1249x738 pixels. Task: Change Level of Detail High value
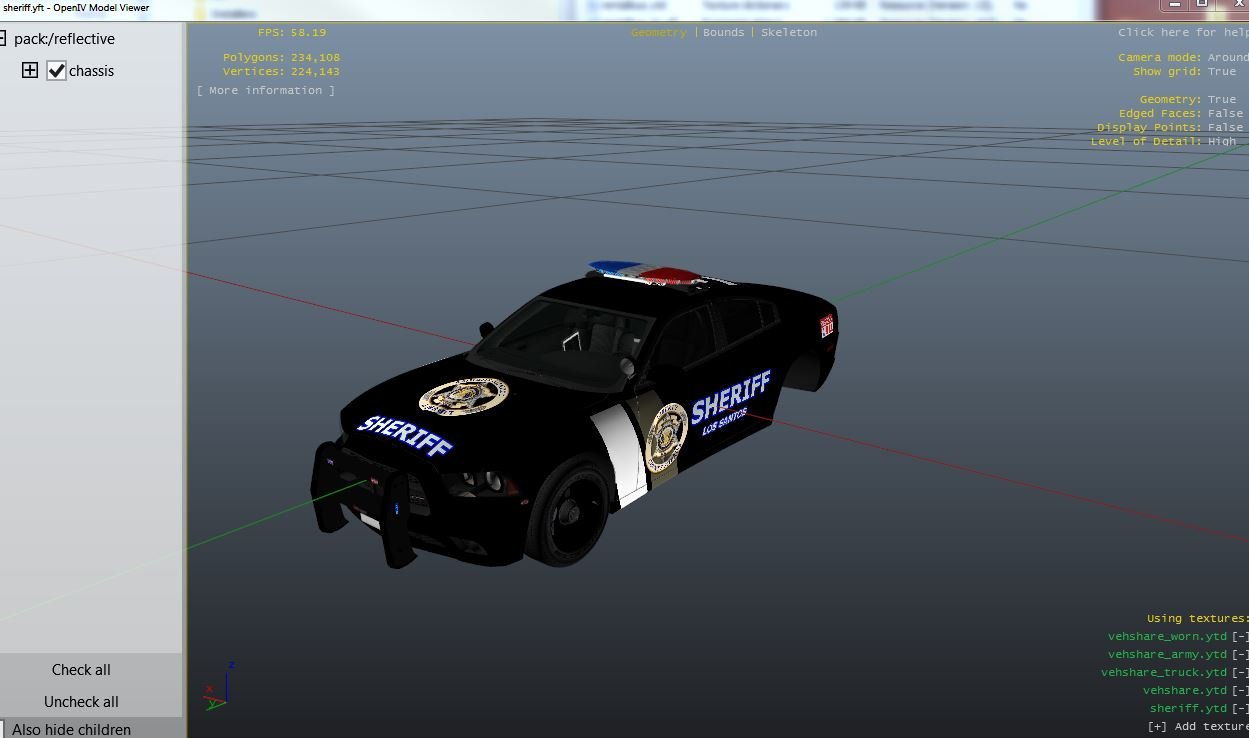(x=1222, y=141)
